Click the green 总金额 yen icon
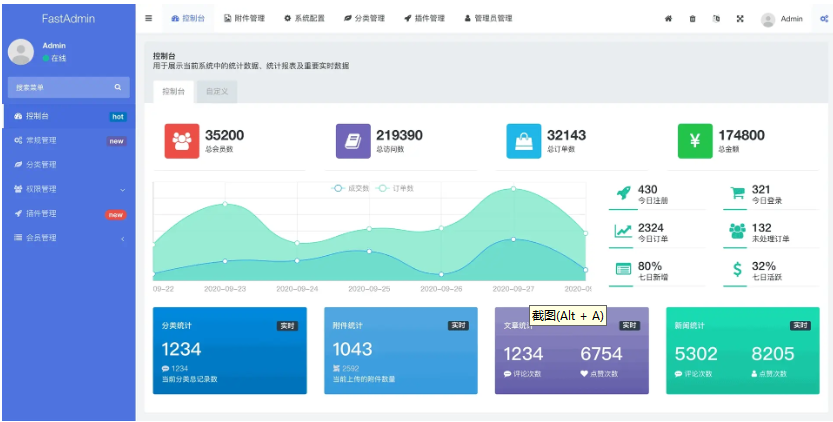Screen dimensions: 833x422 point(695,141)
